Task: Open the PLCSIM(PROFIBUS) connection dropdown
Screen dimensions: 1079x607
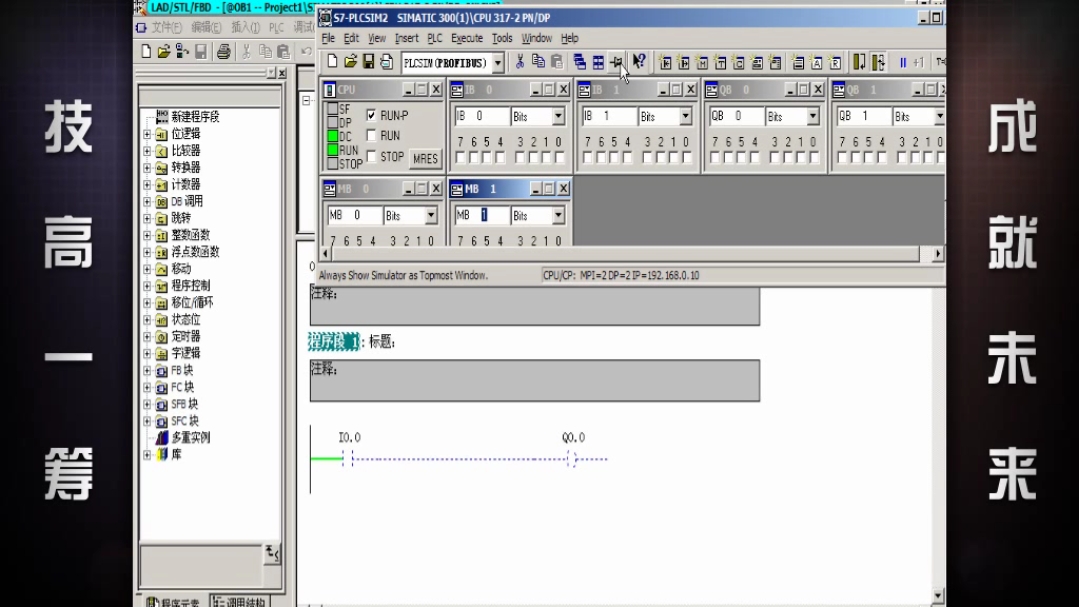Action: coord(498,63)
